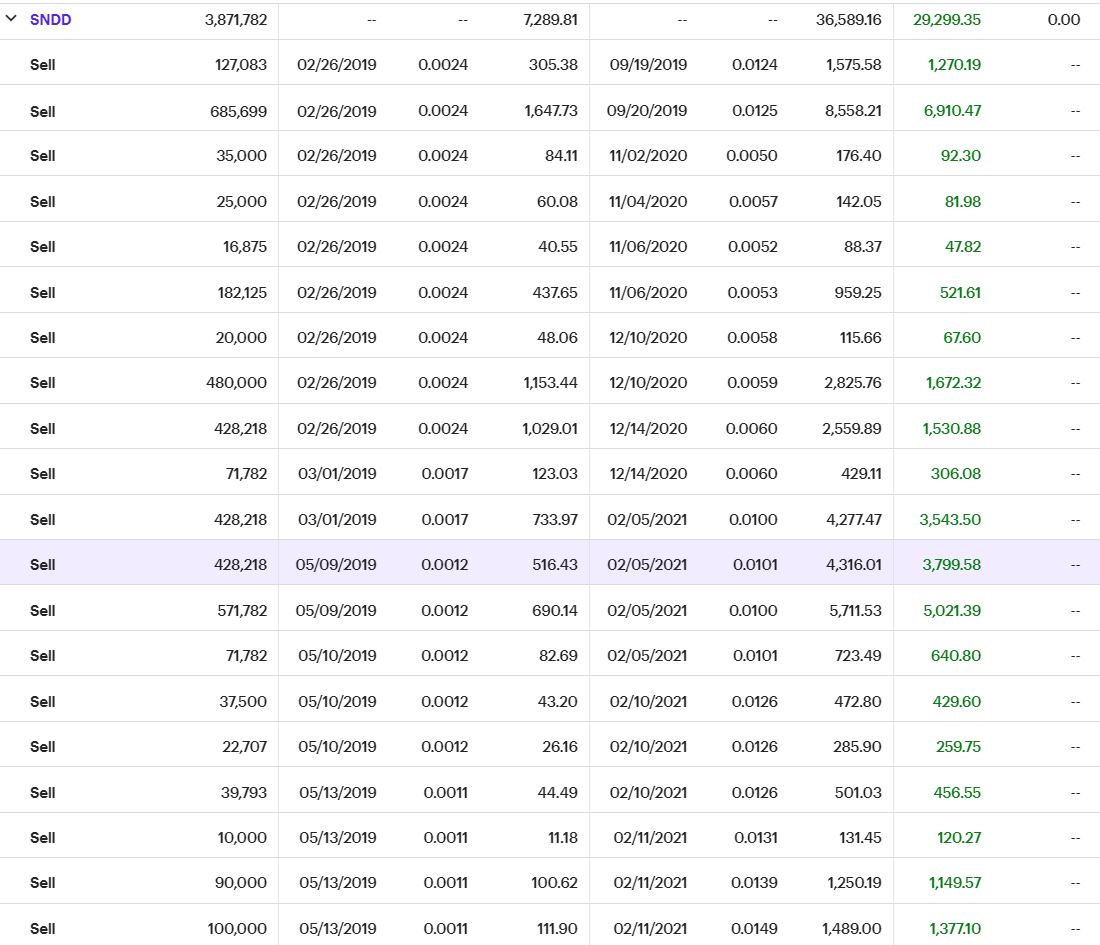Select the Sell row with 571,782 shares
The height and width of the screenshot is (945, 1100).
[43, 611]
